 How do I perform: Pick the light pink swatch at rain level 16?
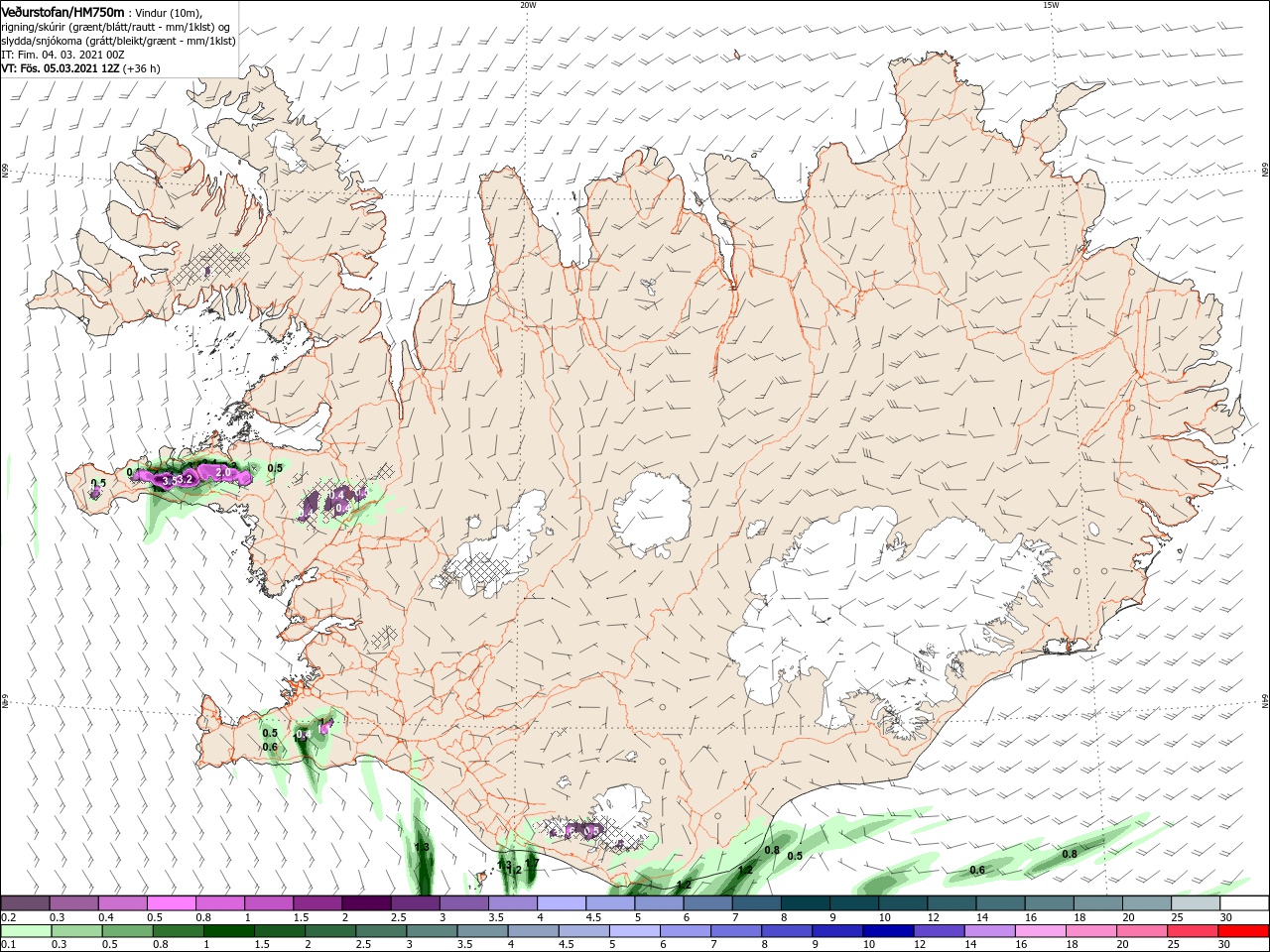(x=1041, y=931)
